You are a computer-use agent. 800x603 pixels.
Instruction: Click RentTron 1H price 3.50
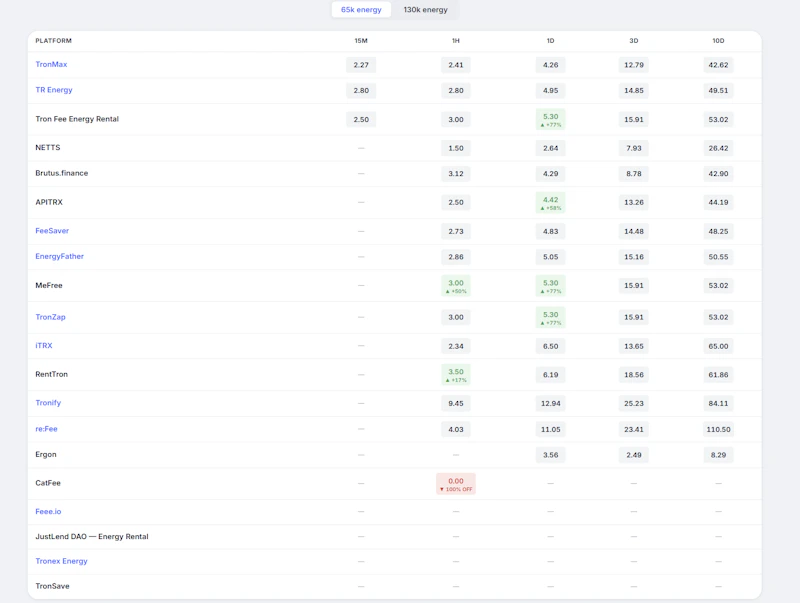[456, 374]
